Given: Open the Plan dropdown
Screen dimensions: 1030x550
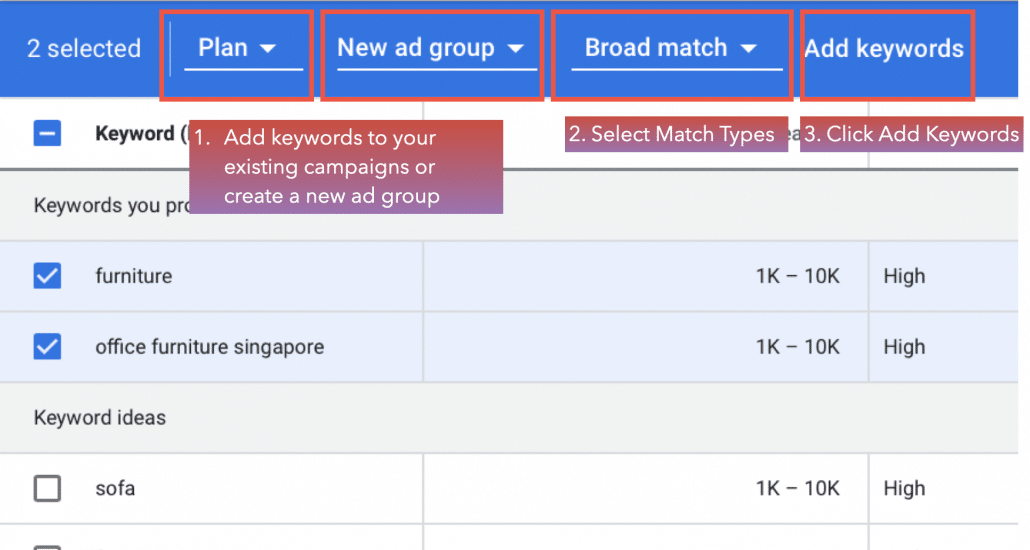Looking at the screenshot, I should 243,49.
